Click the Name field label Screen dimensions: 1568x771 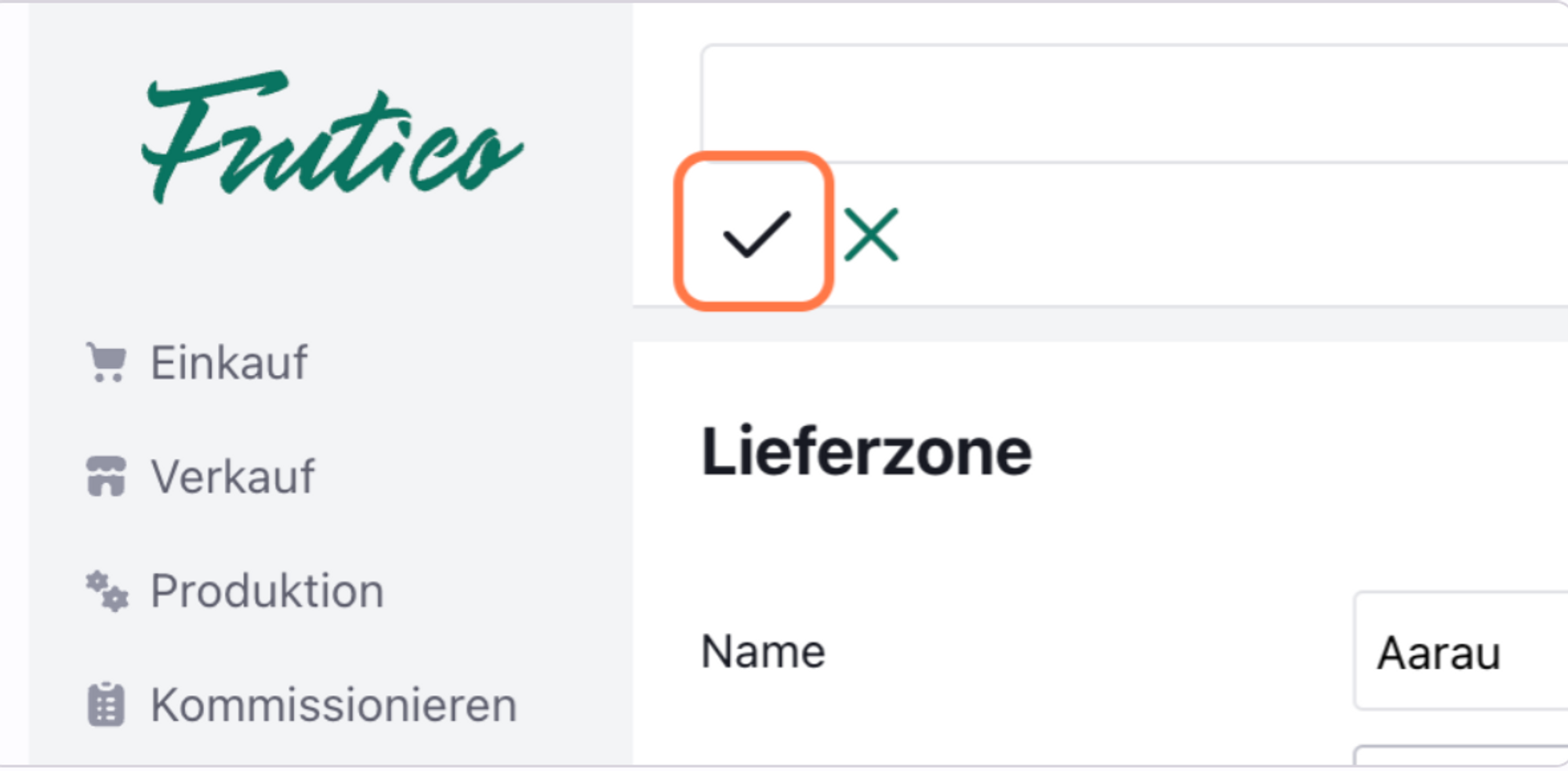763,652
